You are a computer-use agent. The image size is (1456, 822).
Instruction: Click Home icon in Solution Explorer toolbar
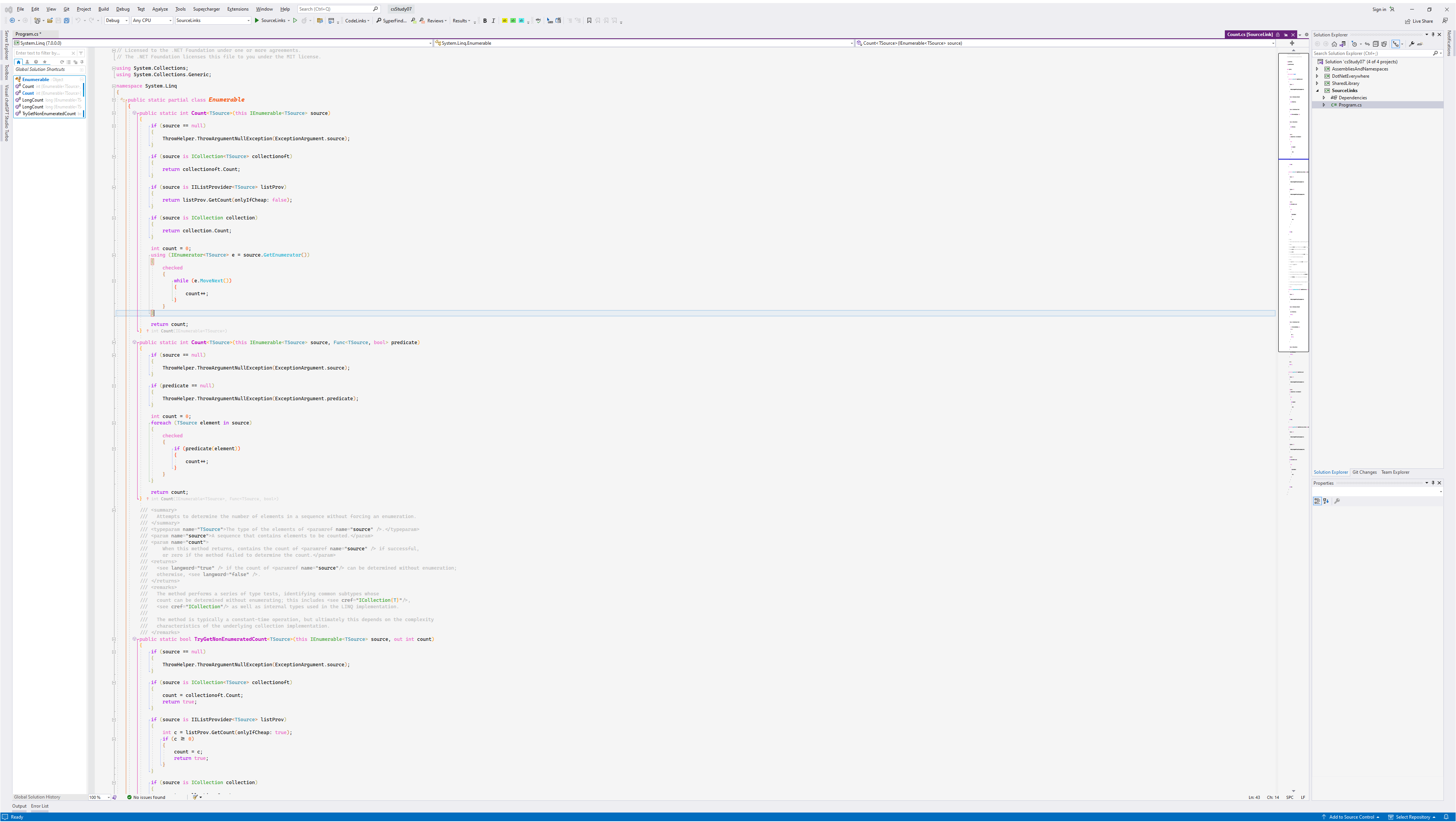[x=1334, y=44]
